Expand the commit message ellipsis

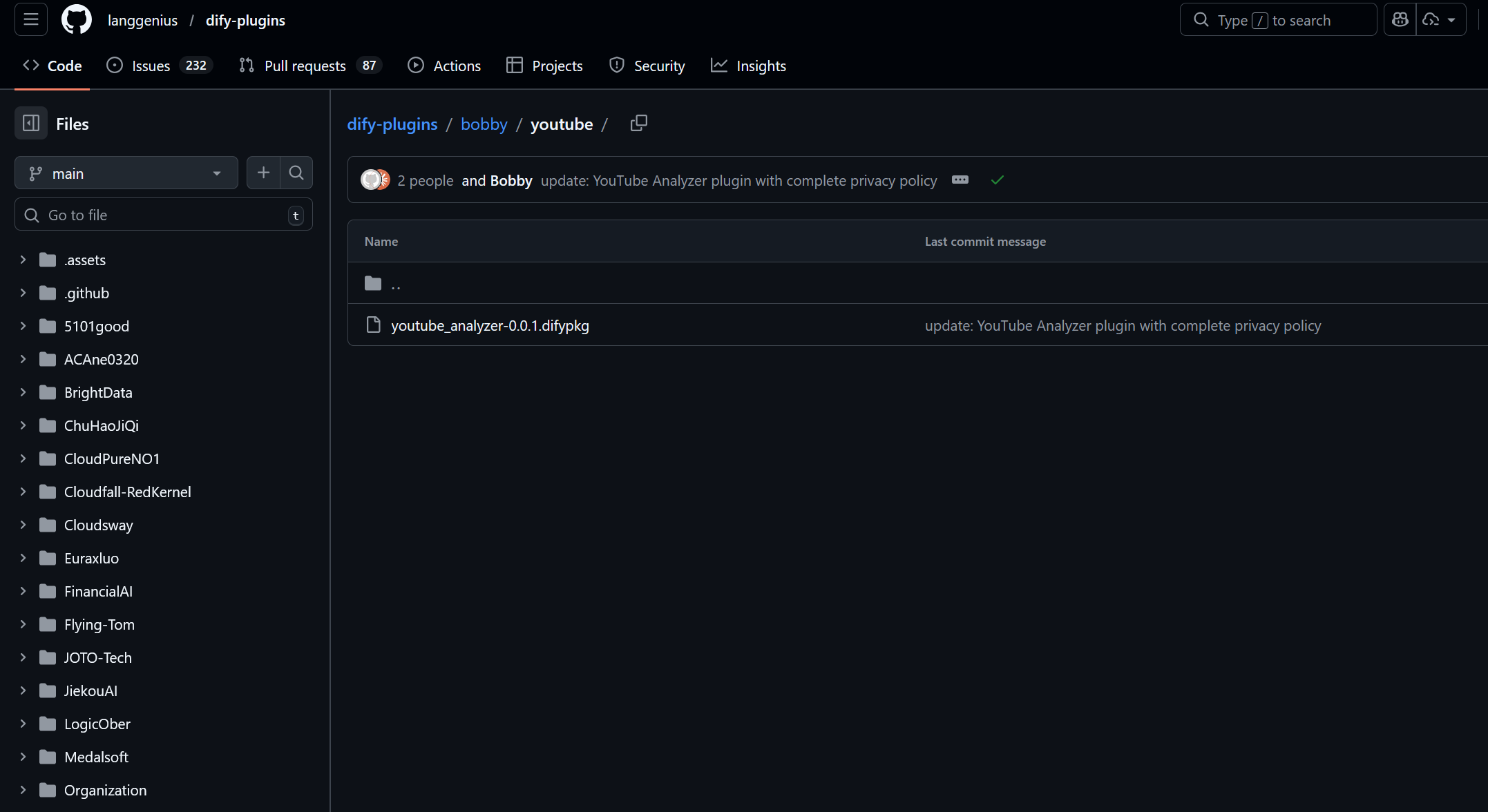pyautogui.click(x=960, y=180)
